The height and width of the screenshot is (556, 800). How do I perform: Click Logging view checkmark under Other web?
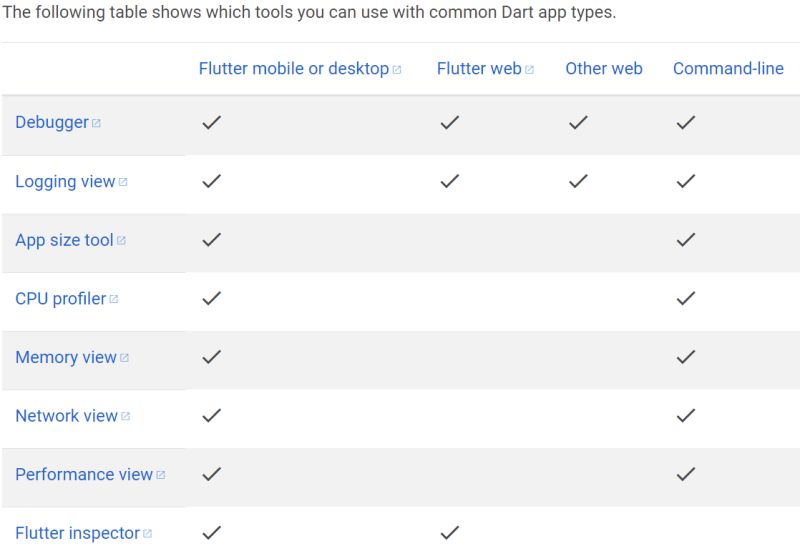point(578,181)
